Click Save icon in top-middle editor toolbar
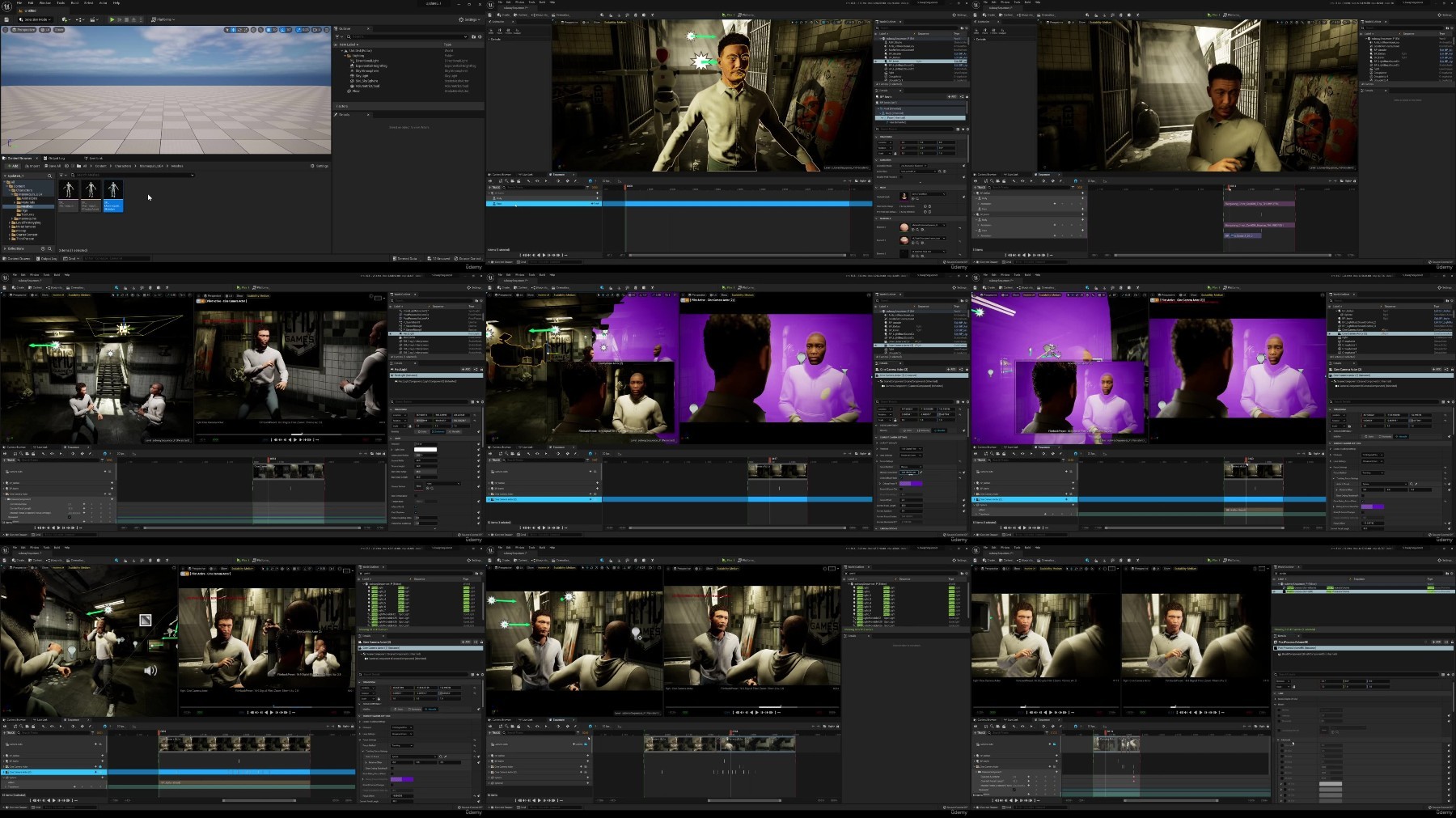The width and height of the screenshot is (1456, 818). tap(489, 15)
